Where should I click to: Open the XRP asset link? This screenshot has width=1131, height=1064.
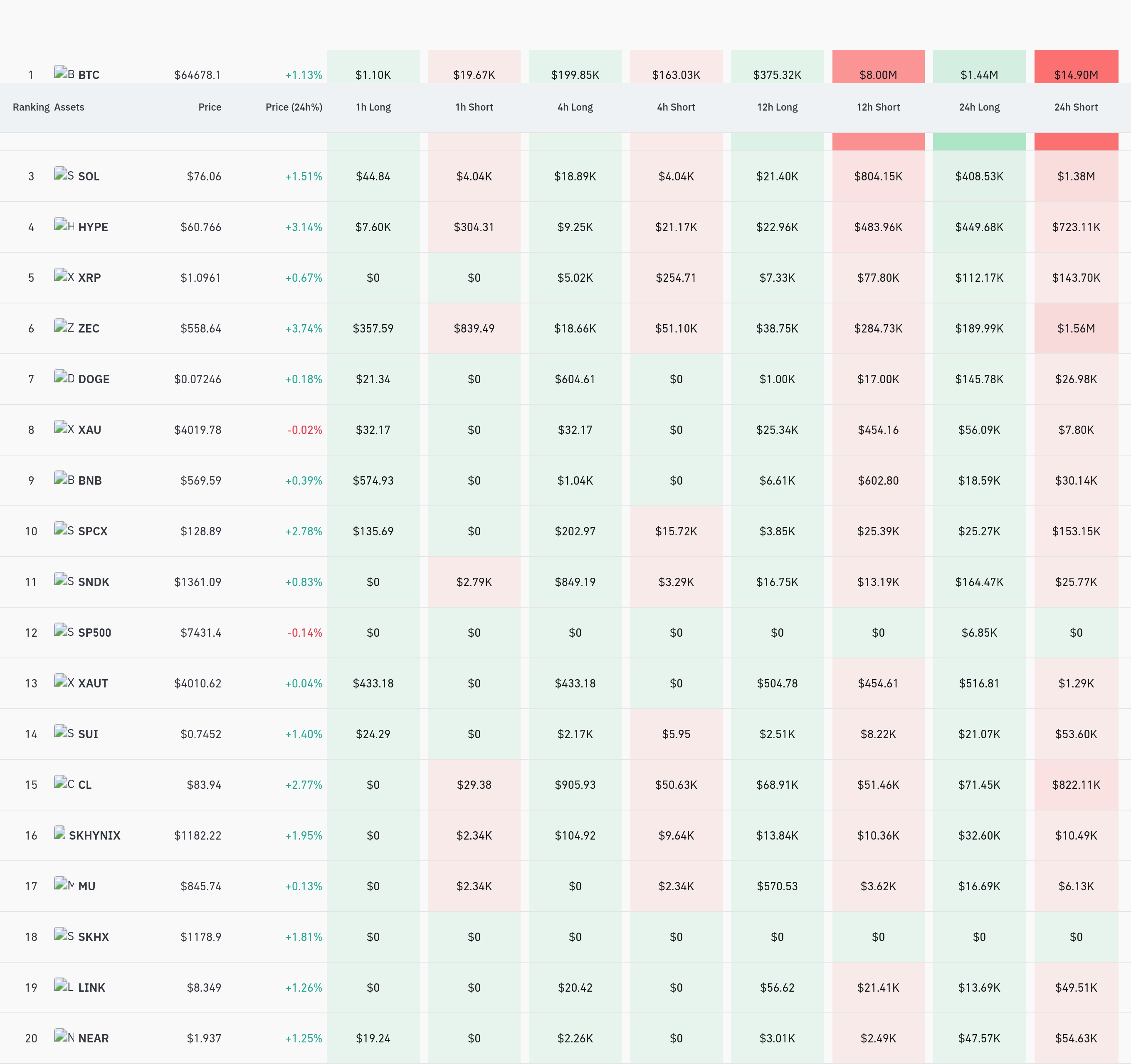(x=89, y=278)
